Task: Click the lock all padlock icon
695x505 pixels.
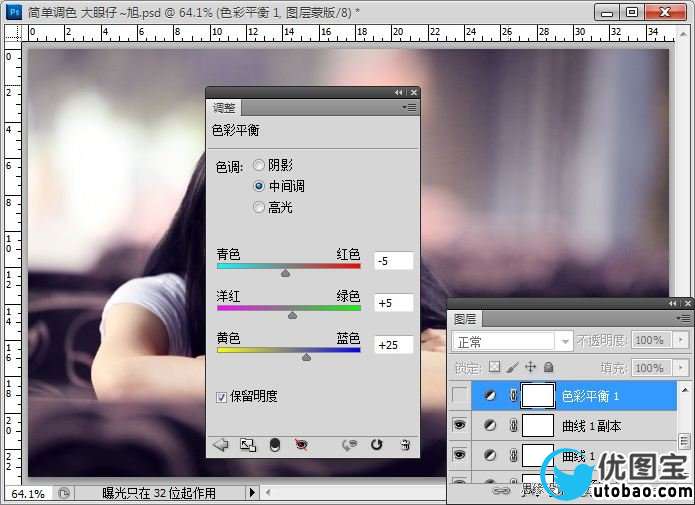Action: (x=548, y=367)
